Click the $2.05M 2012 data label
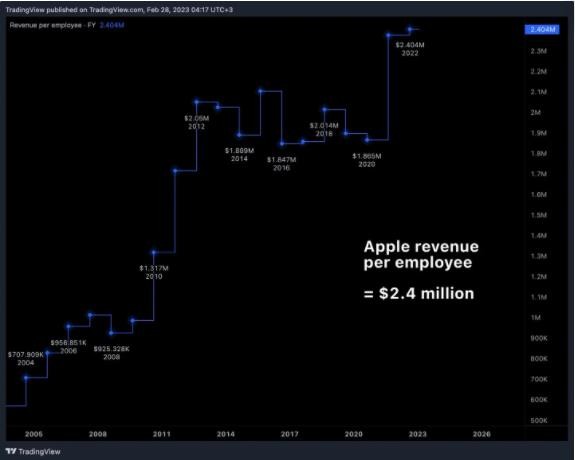Screen dimensions: 575x460 pos(197,122)
